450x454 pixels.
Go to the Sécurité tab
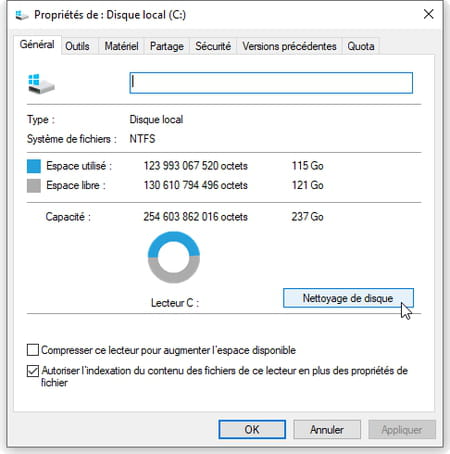[x=213, y=46]
